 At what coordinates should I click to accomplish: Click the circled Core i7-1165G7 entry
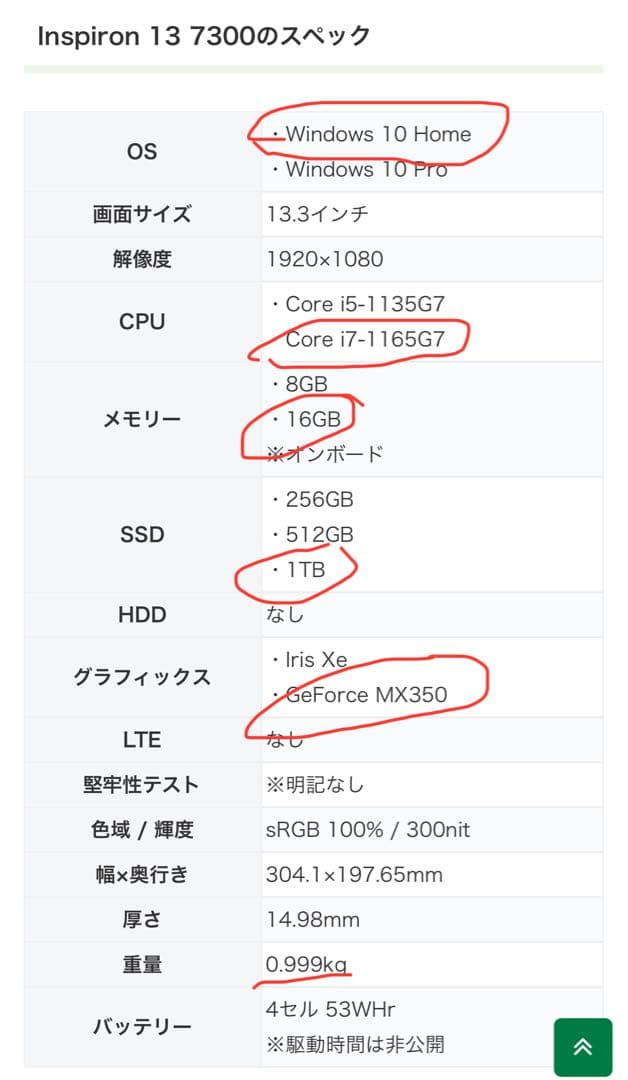click(362, 339)
